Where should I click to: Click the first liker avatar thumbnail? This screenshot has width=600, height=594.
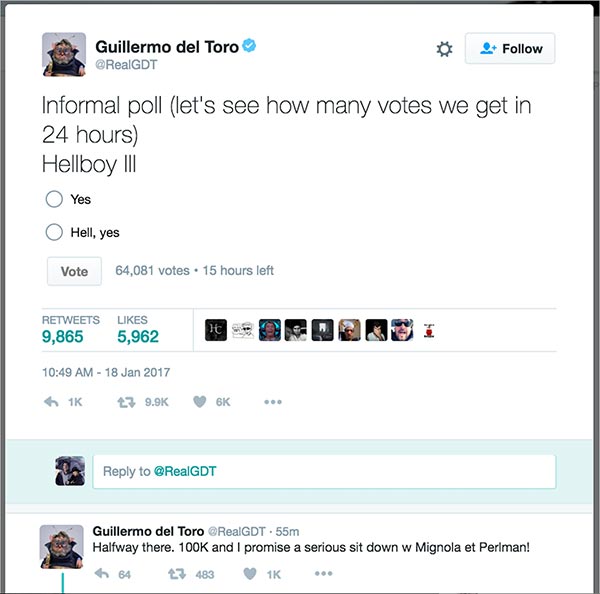[x=216, y=330]
